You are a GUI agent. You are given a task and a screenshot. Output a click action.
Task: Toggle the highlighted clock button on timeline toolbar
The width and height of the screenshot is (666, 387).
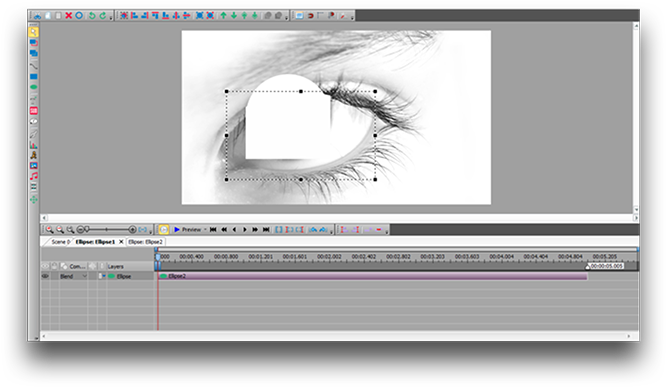pyautogui.click(x=164, y=230)
